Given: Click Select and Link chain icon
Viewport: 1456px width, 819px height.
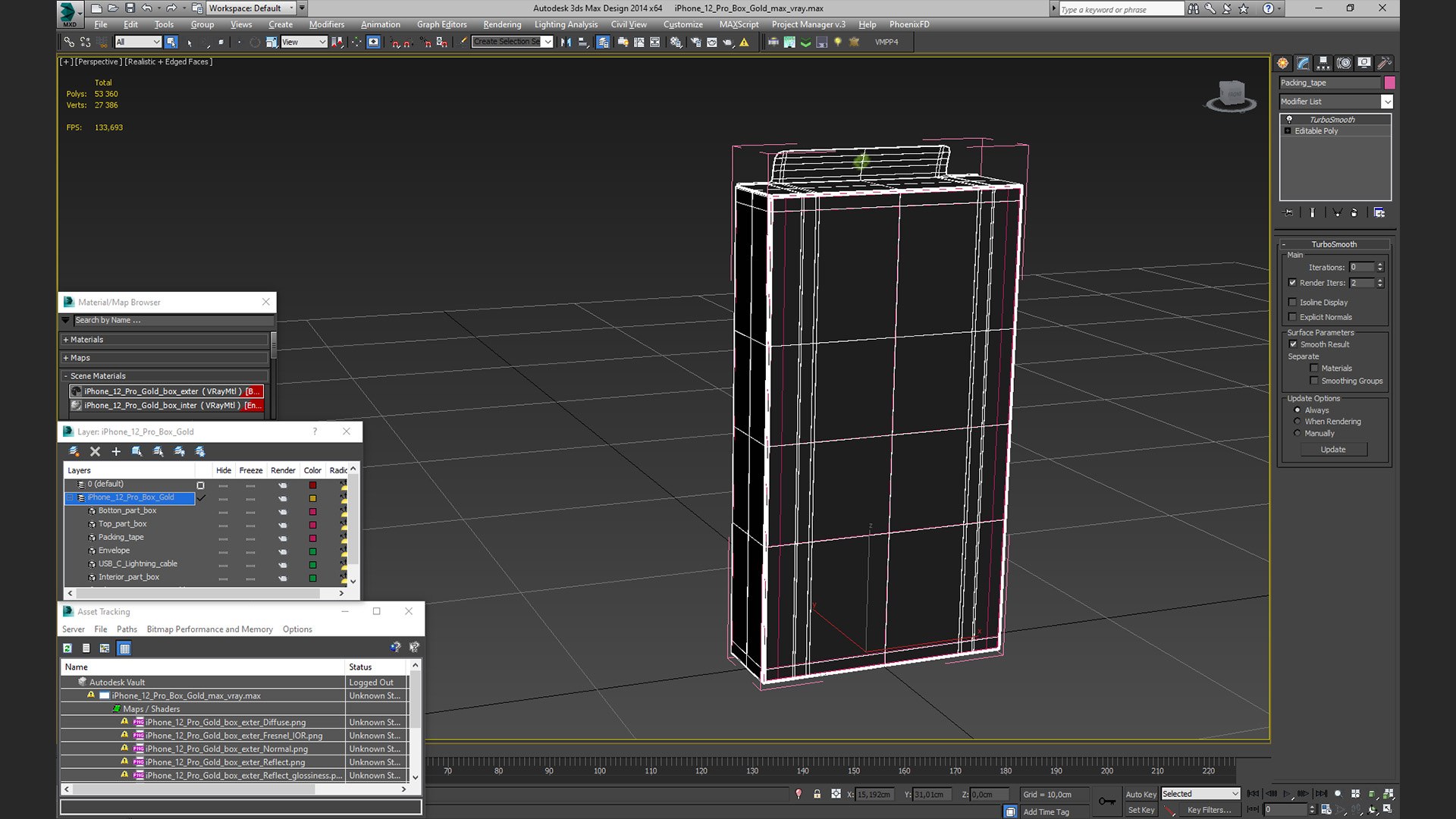Looking at the screenshot, I should [69, 42].
